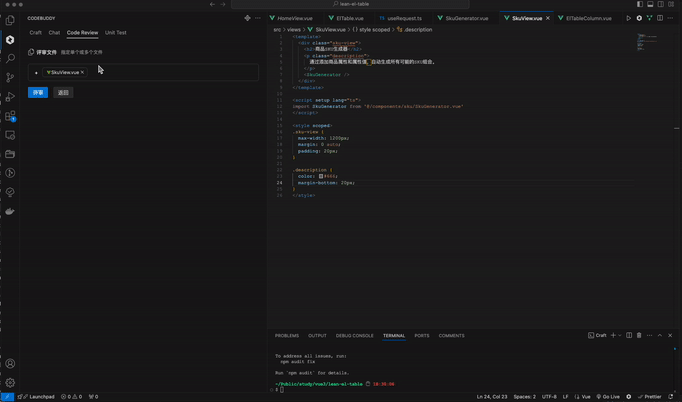
Task: Switch to PORTS panel tab
Action: point(421,335)
